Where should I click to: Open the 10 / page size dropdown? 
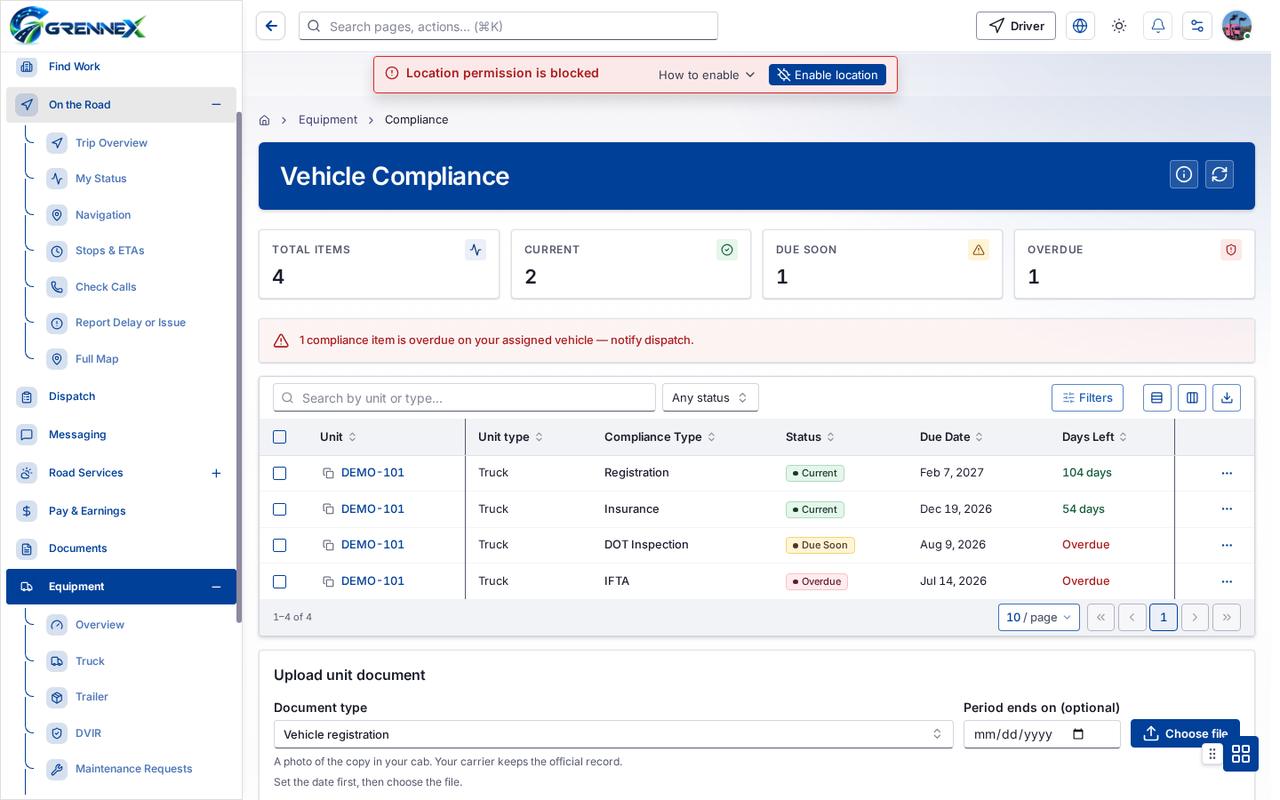click(x=1039, y=617)
